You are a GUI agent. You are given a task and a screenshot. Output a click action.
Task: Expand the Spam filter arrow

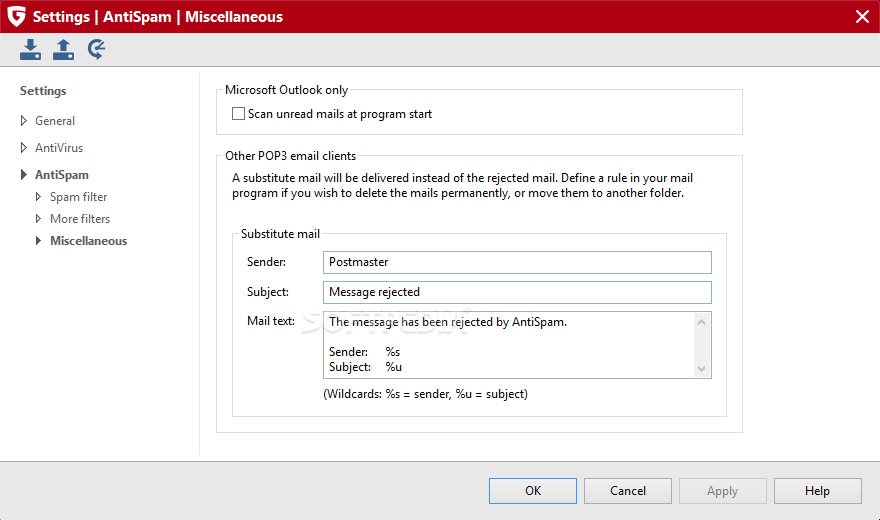38,197
